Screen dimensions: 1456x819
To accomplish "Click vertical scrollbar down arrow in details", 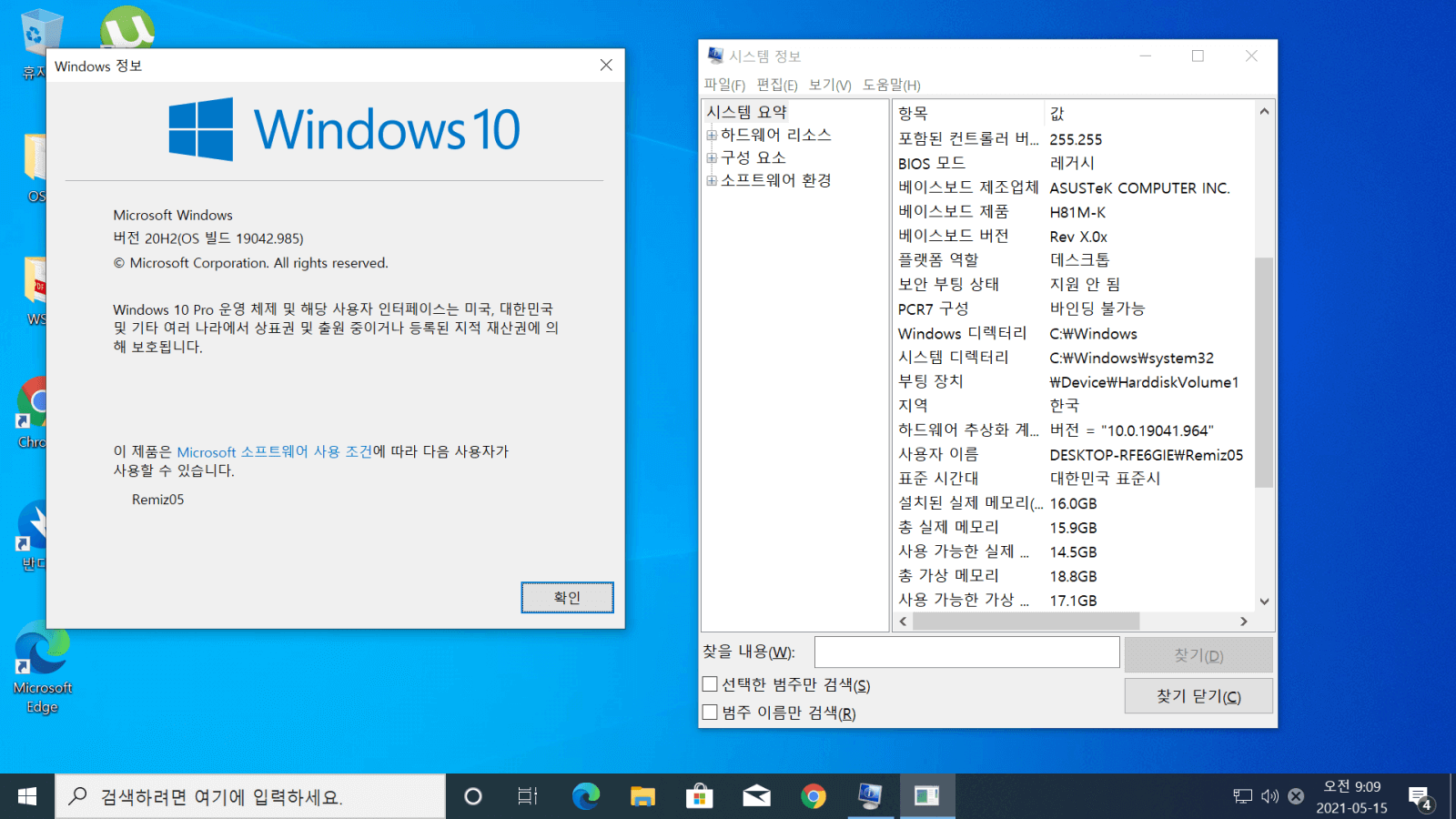I will pos(1264,602).
